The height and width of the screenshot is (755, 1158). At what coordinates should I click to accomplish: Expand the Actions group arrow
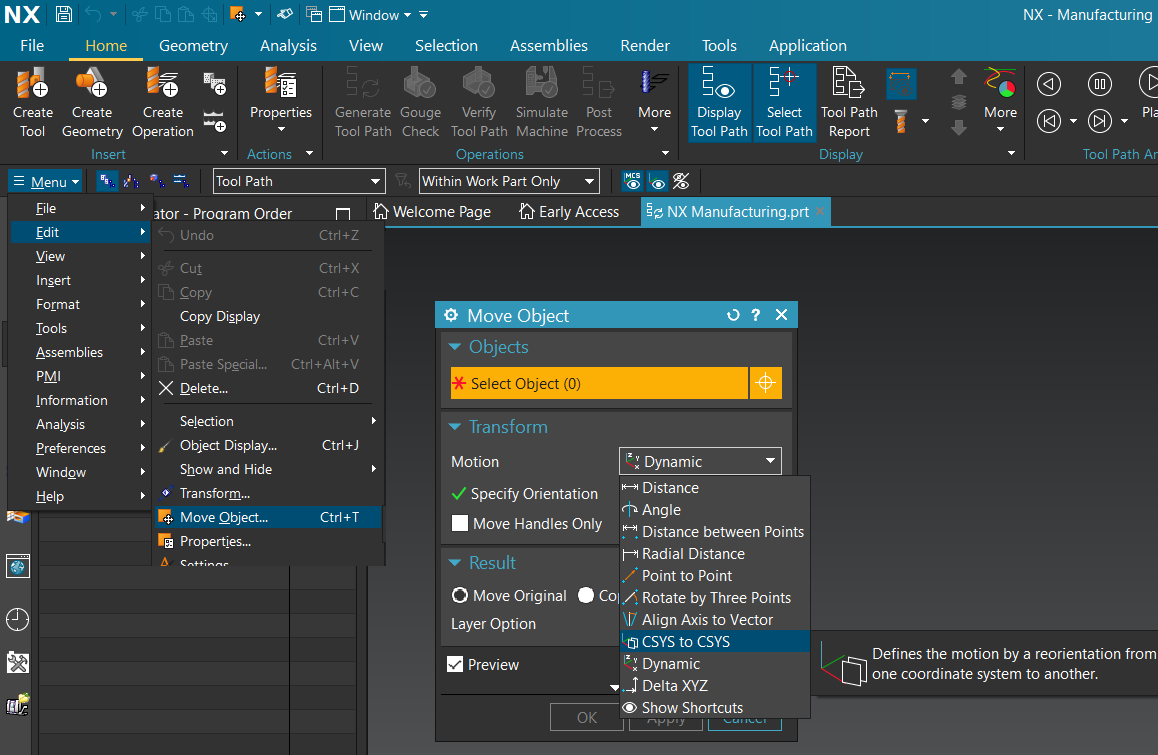coord(309,154)
